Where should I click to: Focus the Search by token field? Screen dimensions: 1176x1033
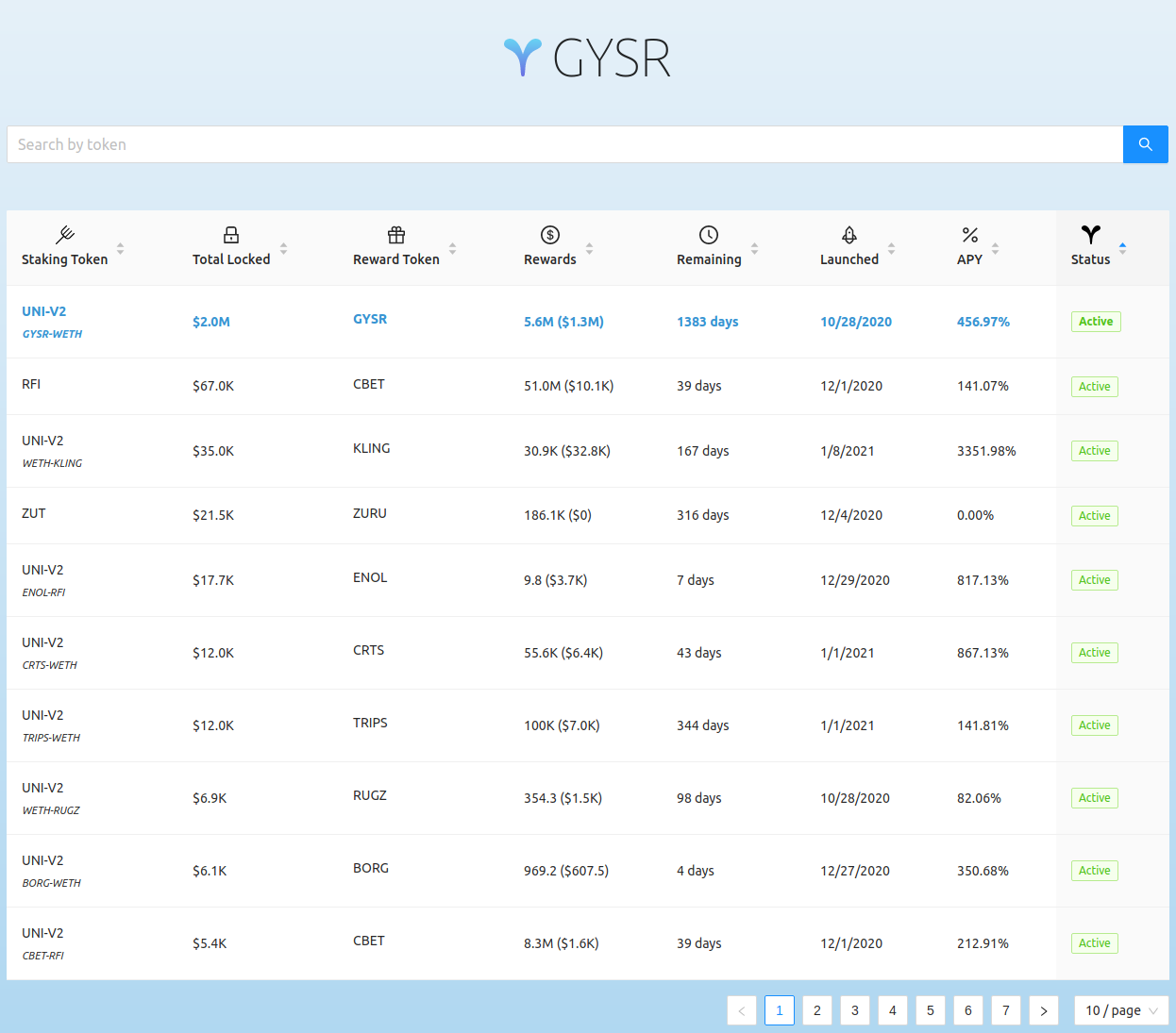564,144
